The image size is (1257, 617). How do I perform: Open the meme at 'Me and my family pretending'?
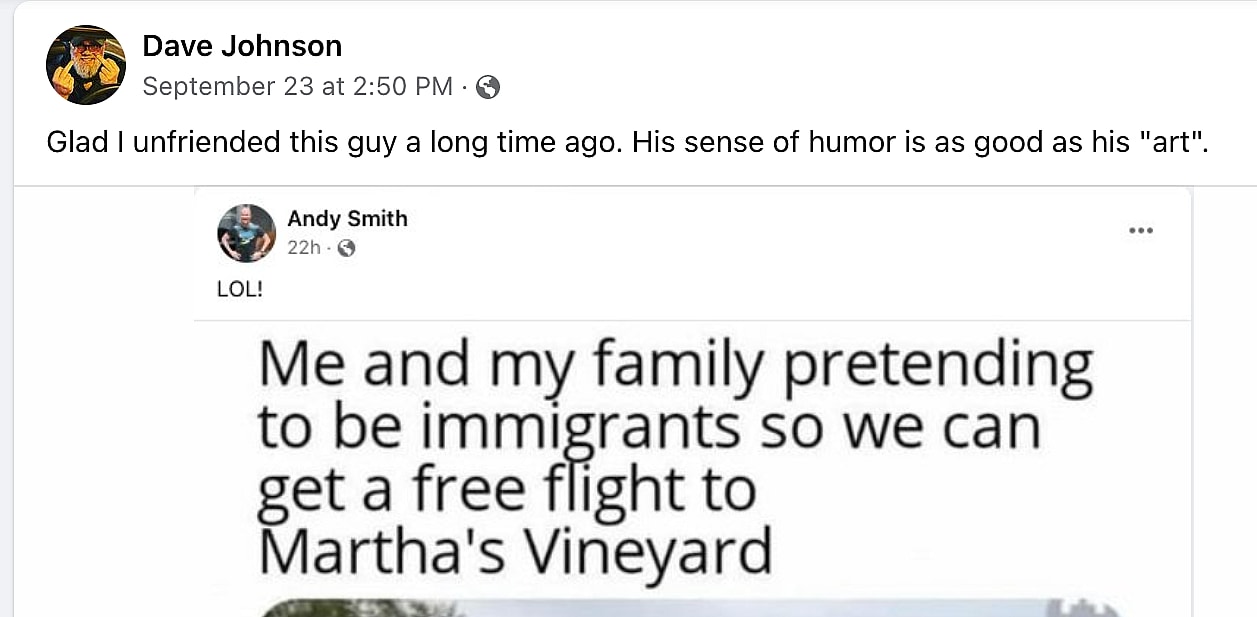(675, 367)
